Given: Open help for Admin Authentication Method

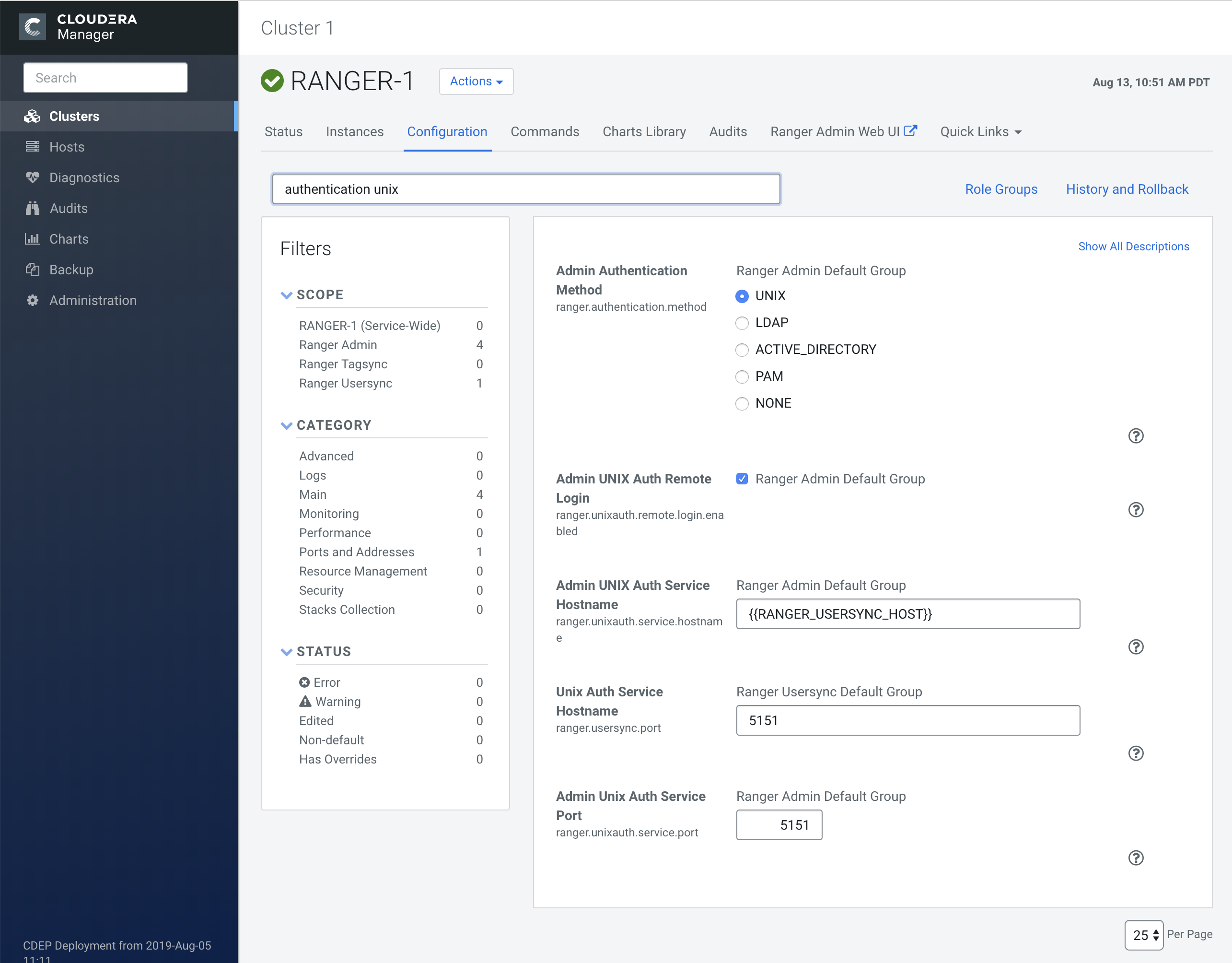Looking at the screenshot, I should point(1135,436).
